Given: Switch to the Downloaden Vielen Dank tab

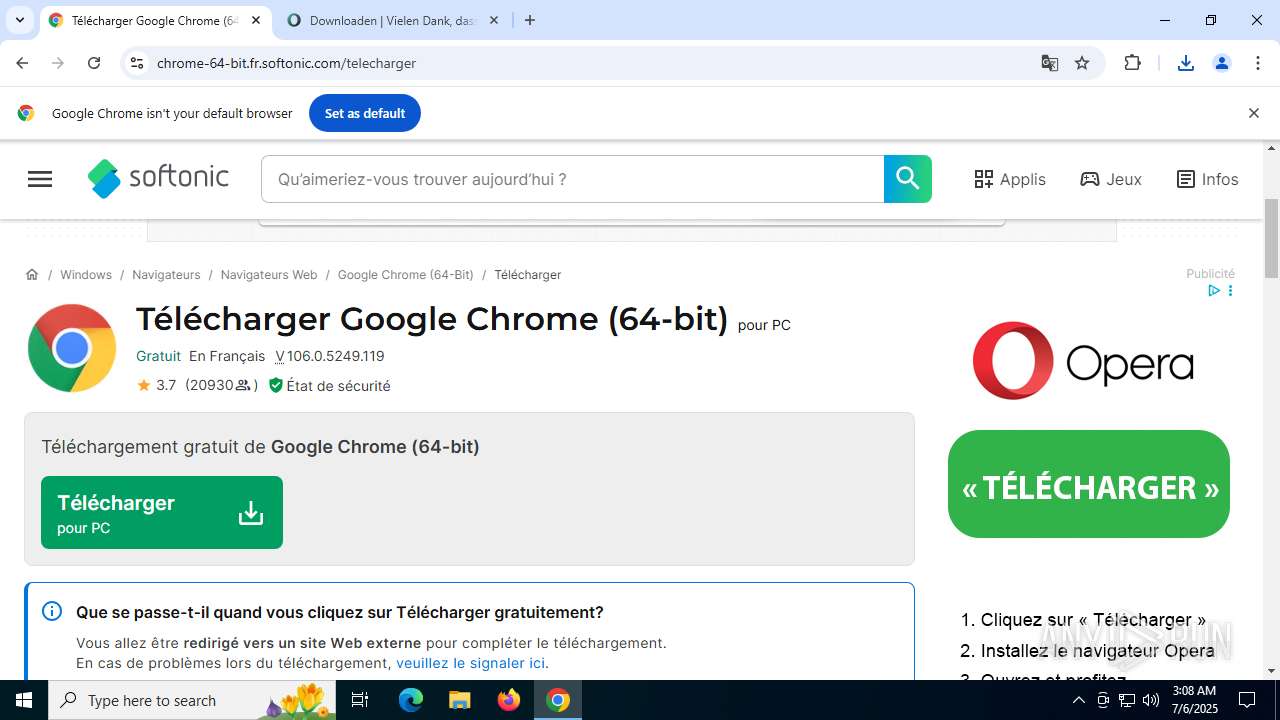Looking at the screenshot, I should 393,20.
